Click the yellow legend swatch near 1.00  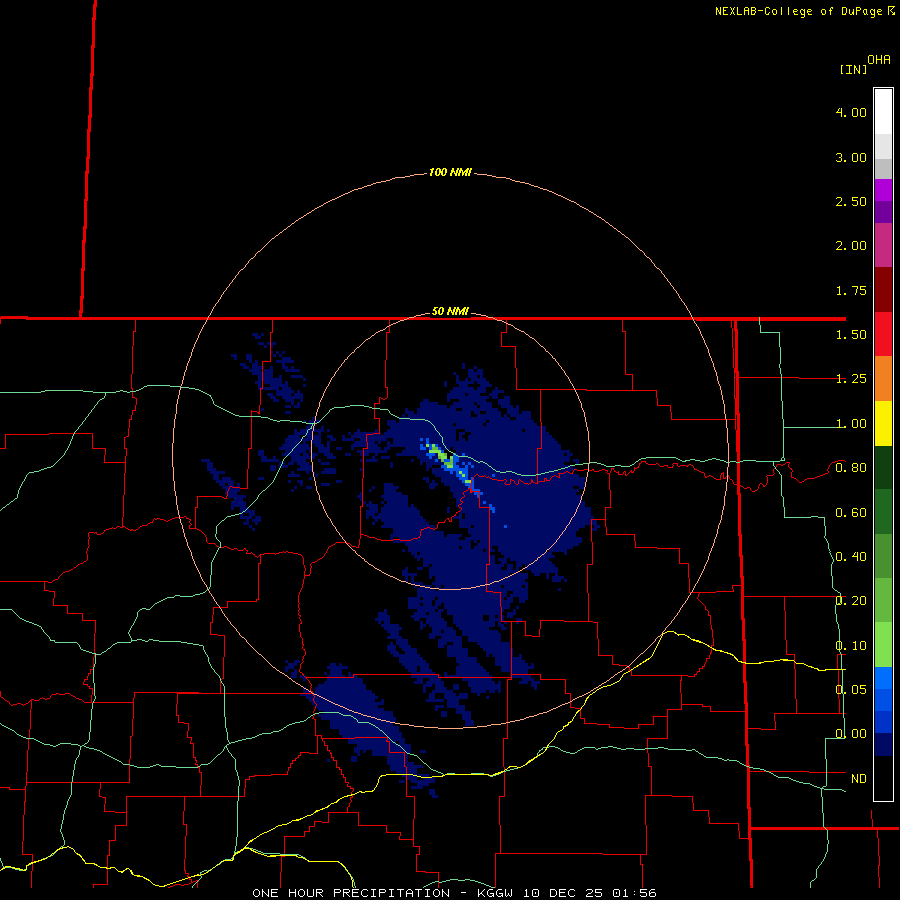click(883, 423)
